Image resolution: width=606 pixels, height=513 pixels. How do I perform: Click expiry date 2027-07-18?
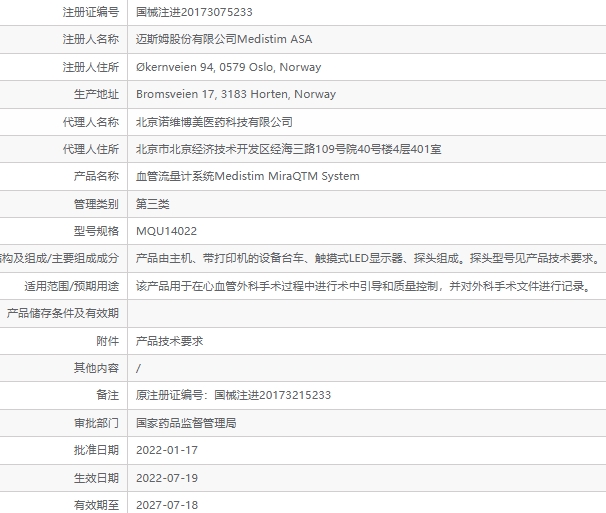pos(167,505)
